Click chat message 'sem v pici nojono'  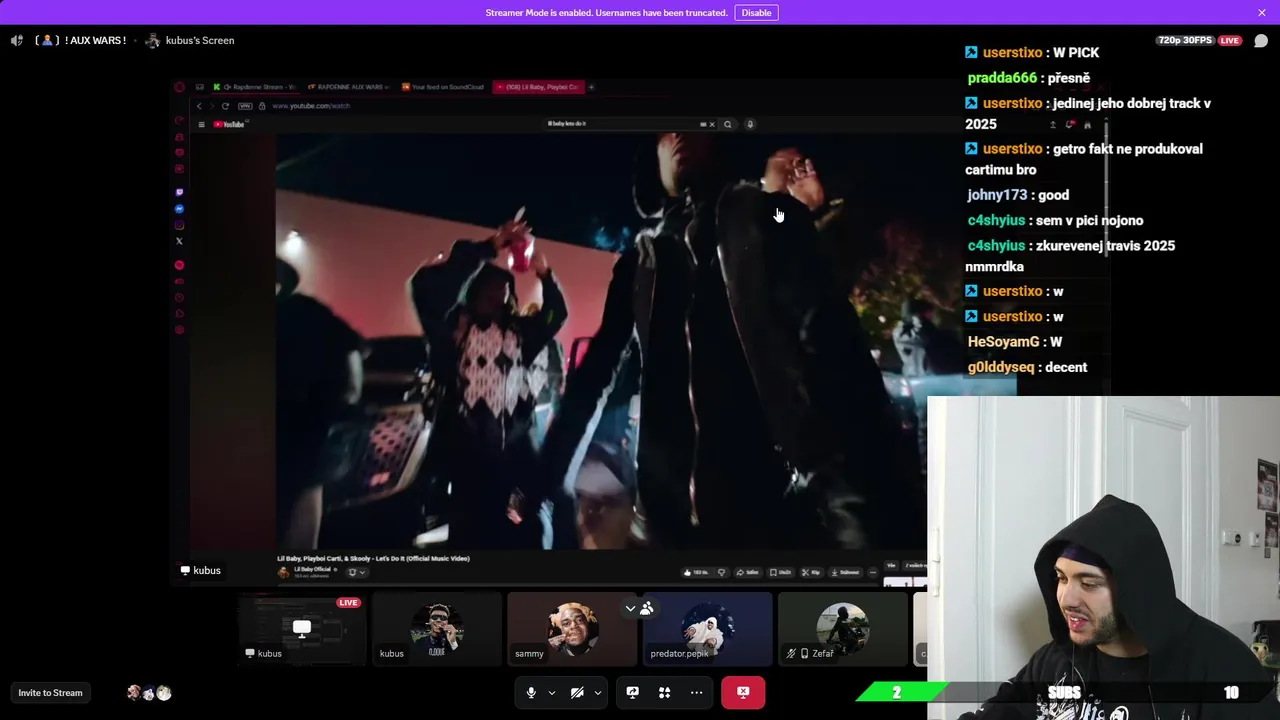tap(1090, 220)
